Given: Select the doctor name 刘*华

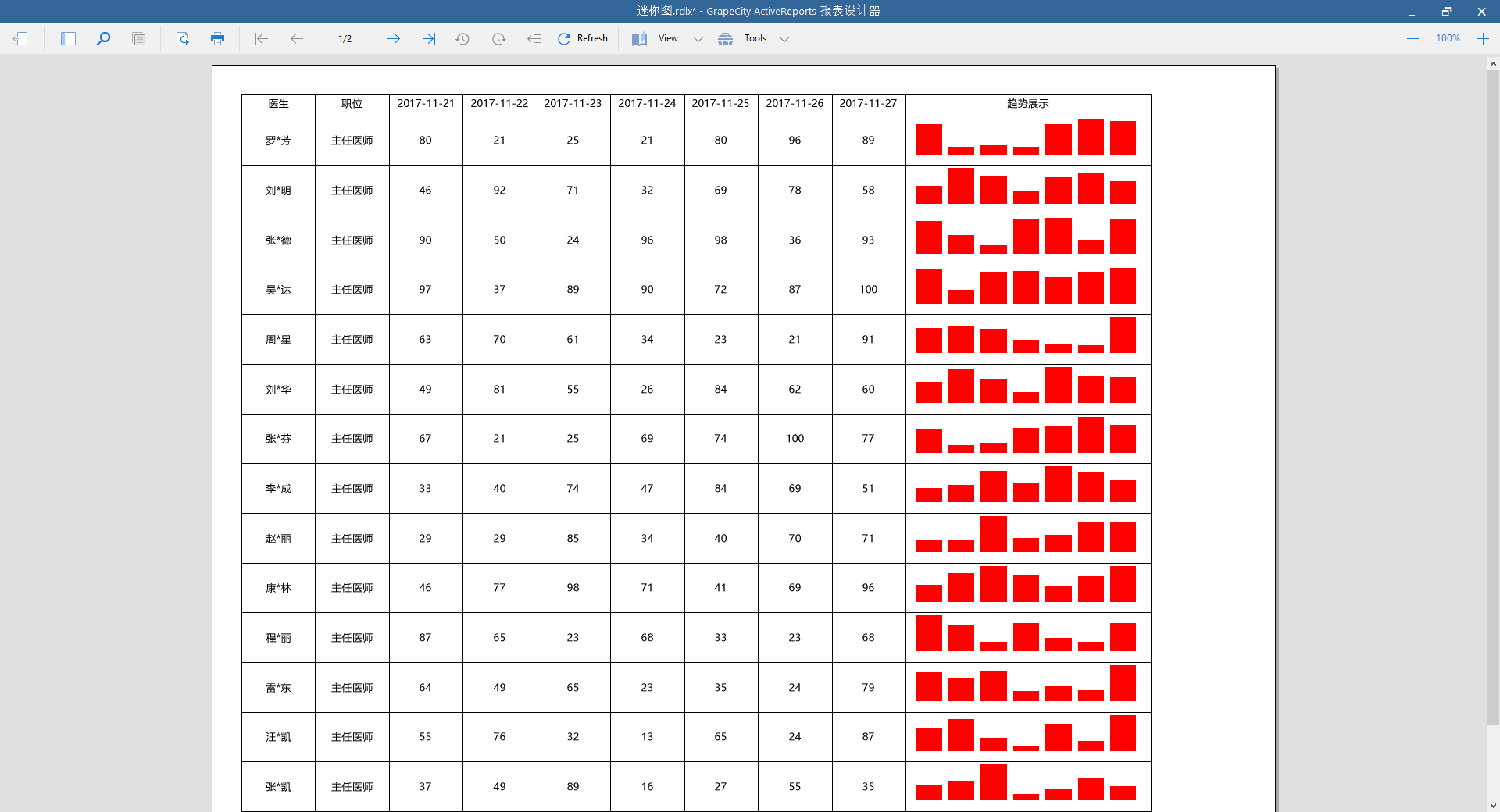Looking at the screenshot, I should tap(278, 390).
